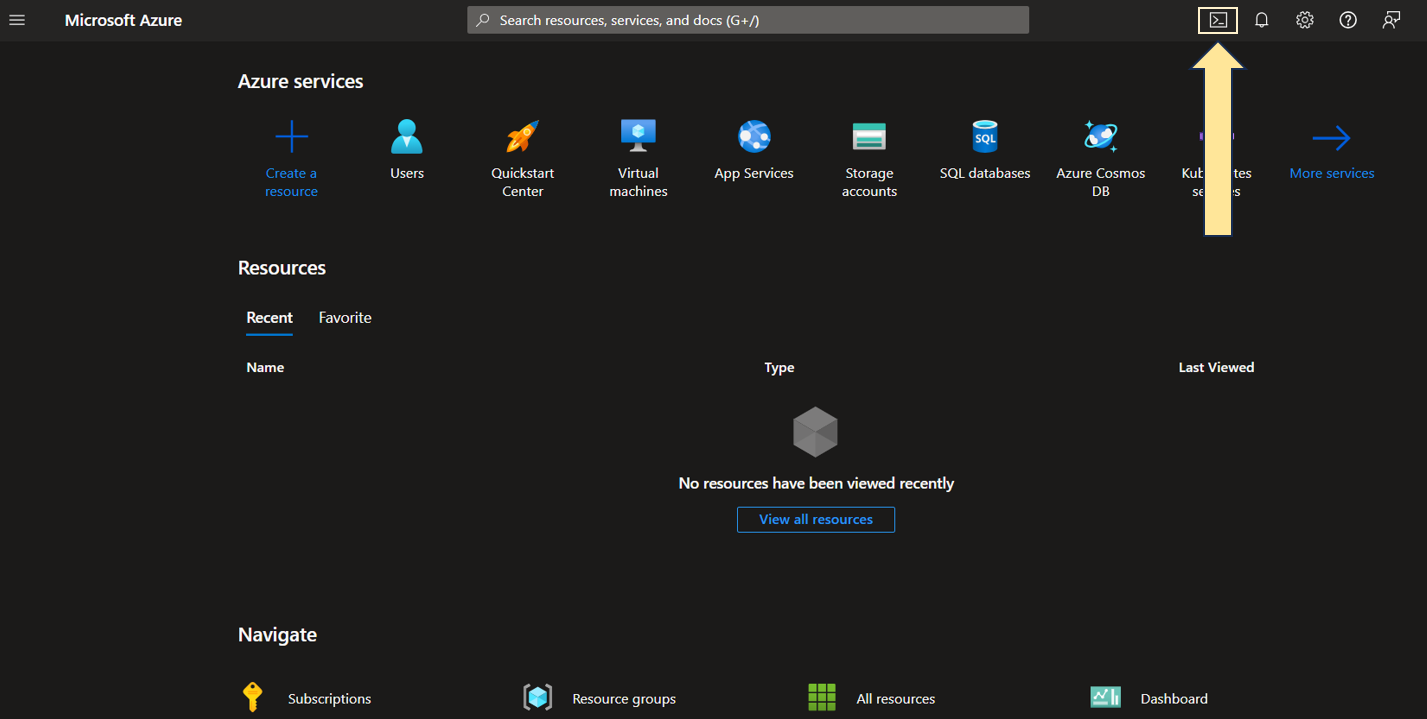Focus the search resources, services, and docs box

tap(748, 20)
